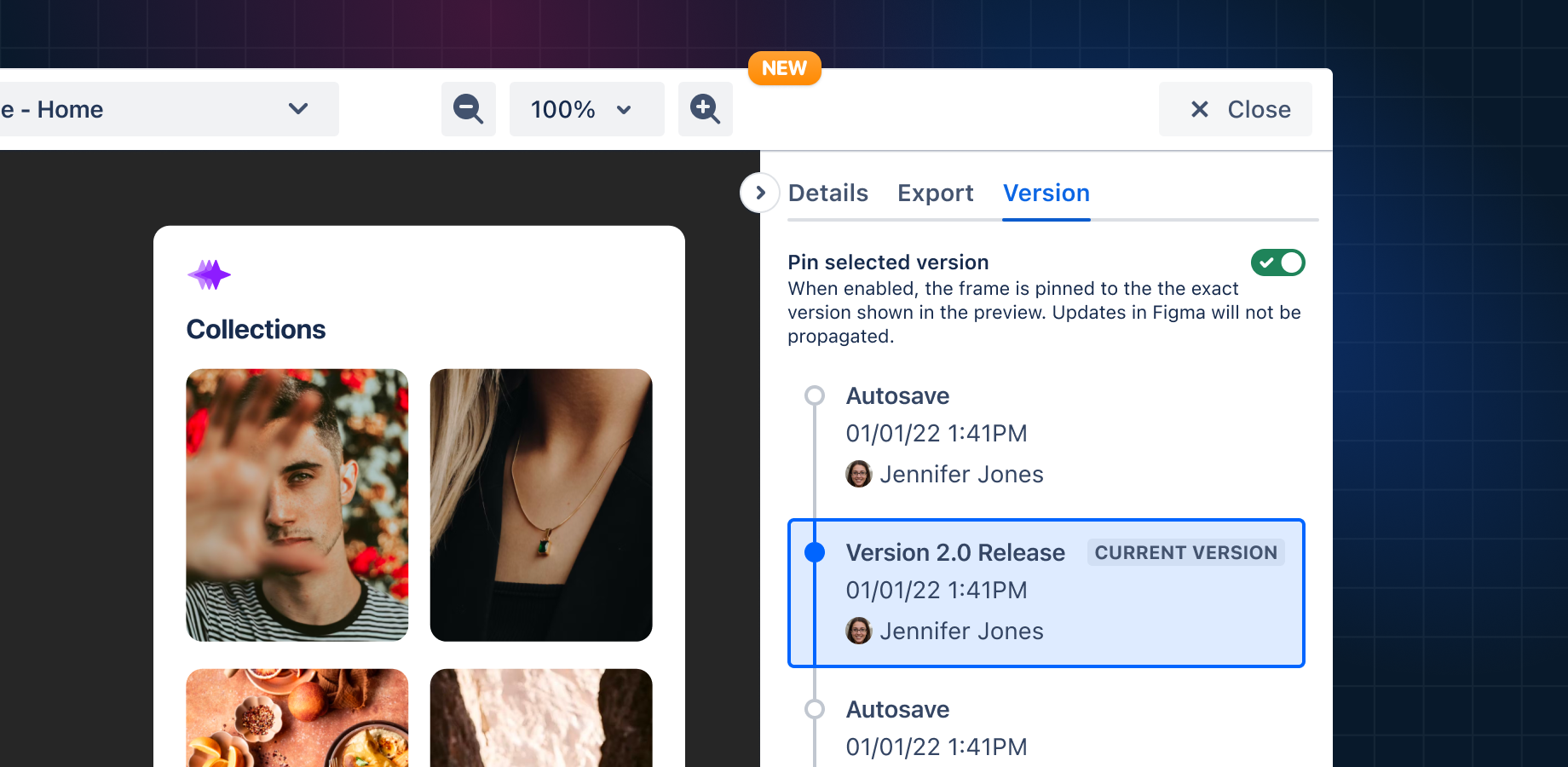Viewport: 1568px width, 767px height.
Task: Open the man with raised hand photo
Action: coord(297,505)
